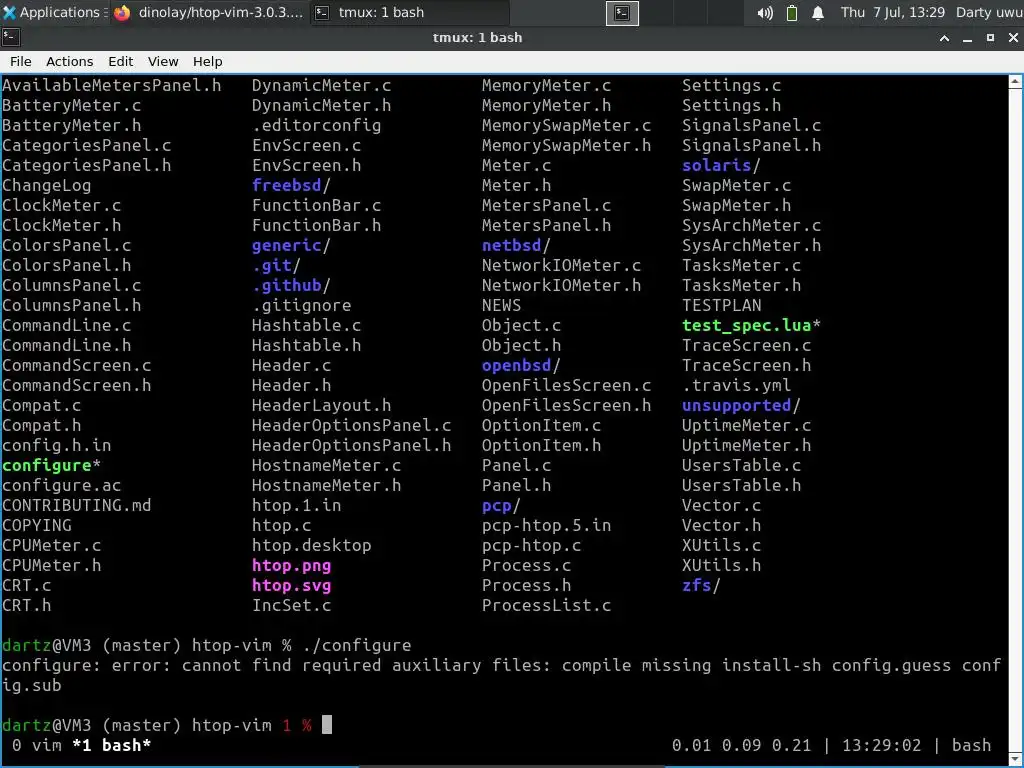
Task: Click the terminal window menu icon in the titlebar
Action: coord(10,37)
